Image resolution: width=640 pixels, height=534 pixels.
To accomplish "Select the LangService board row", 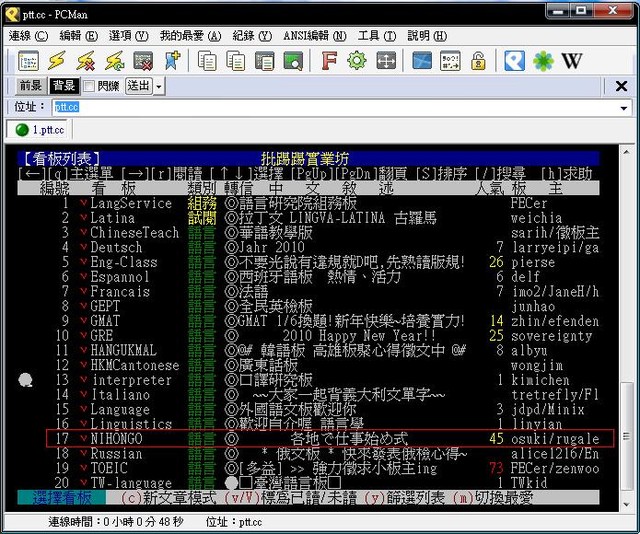I will pyautogui.click(x=308, y=203).
